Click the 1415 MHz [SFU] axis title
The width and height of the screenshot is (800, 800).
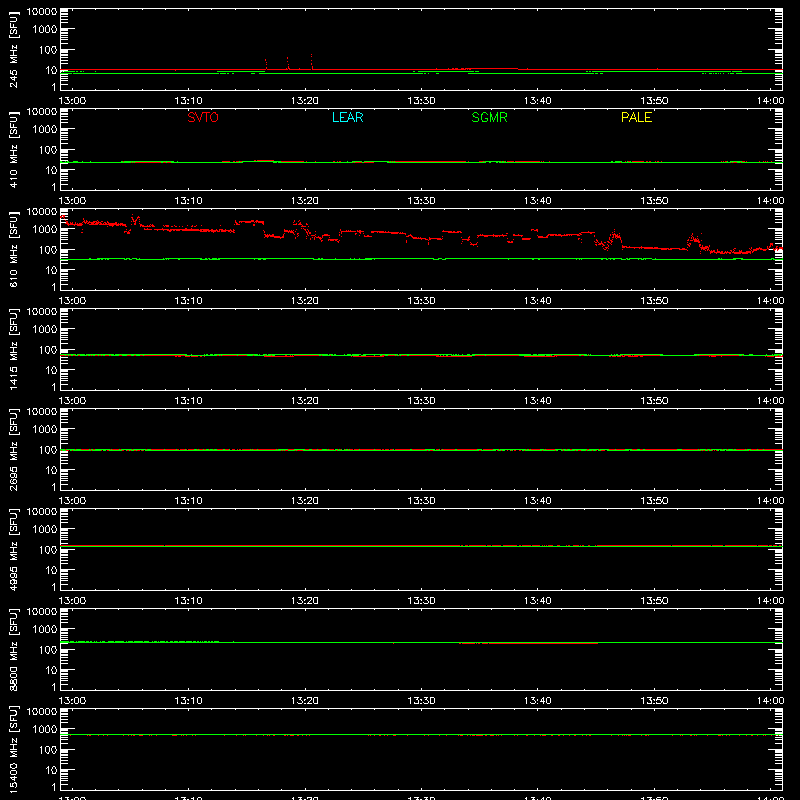(x=13, y=349)
